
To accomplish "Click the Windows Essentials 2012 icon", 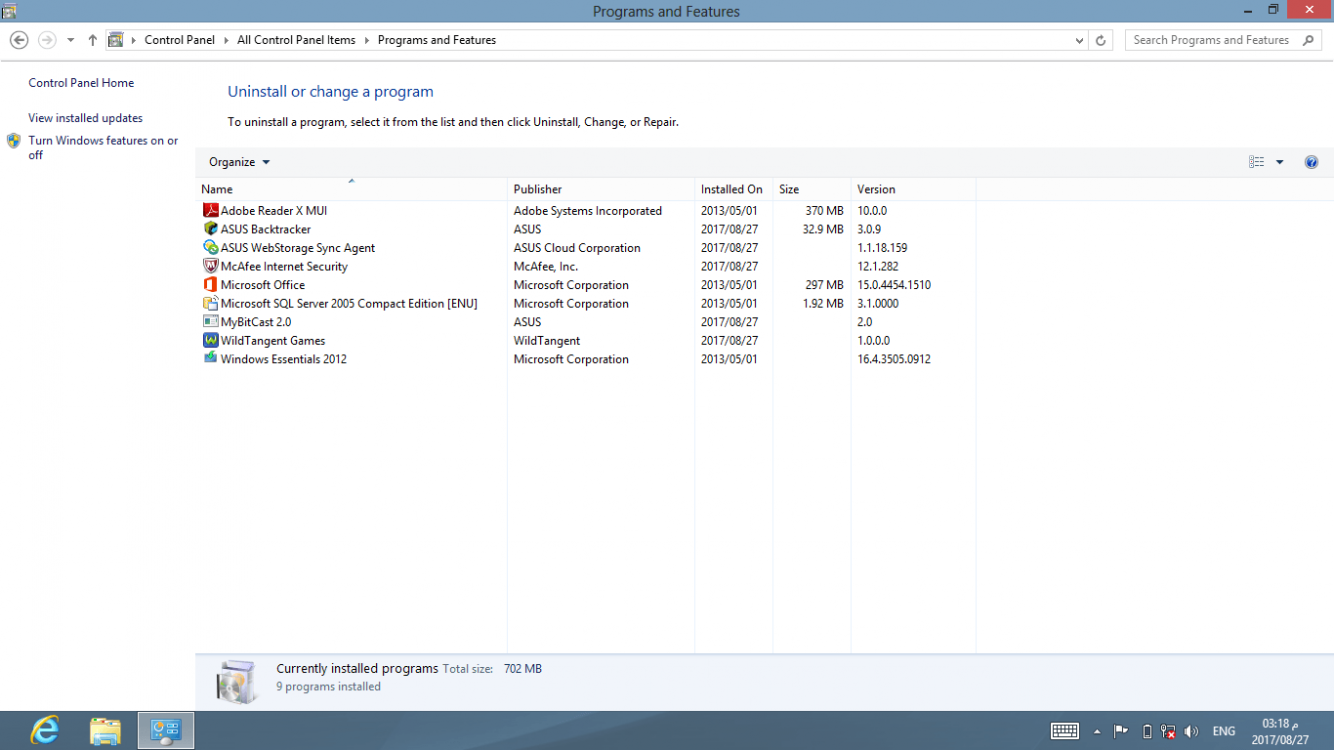I will (x=210, y=359).
